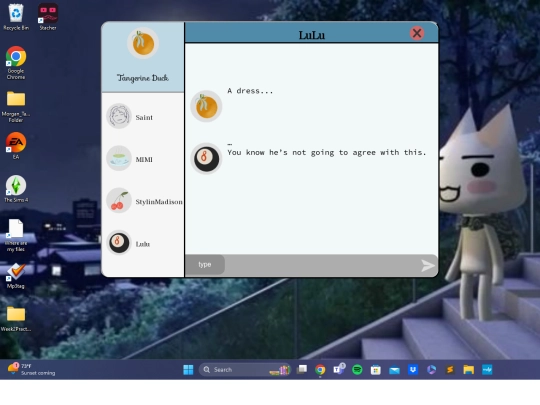Open the Dropbox taskbar icon

pyautogui.click(x=413, y=370)
